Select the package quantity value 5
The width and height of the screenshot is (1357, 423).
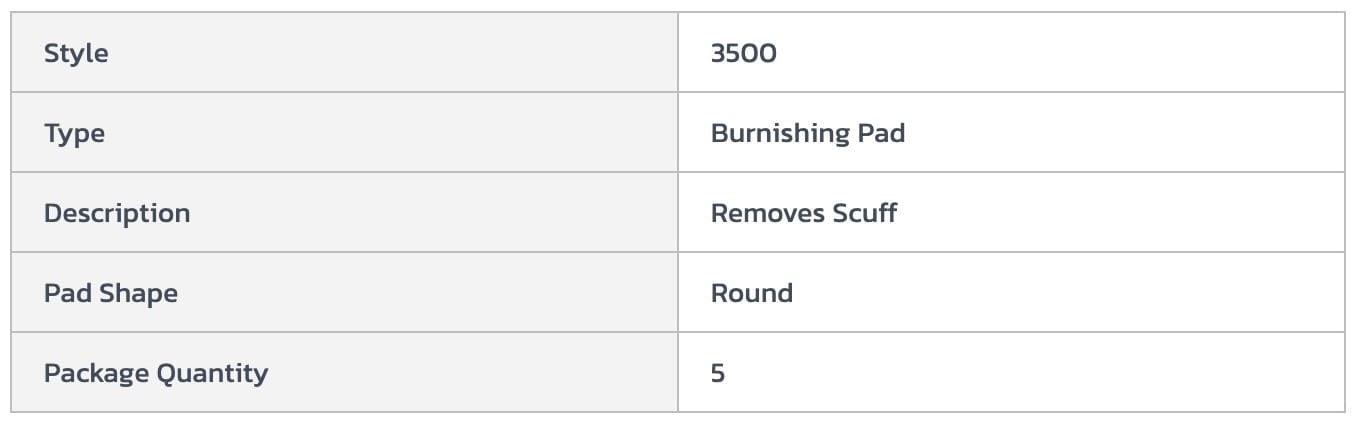(718, 373)
